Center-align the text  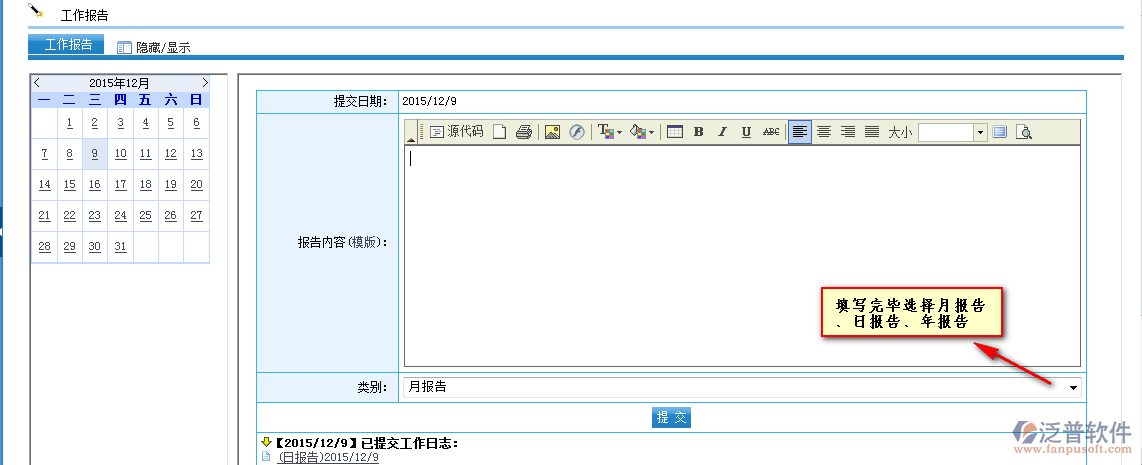pos(824,132)
